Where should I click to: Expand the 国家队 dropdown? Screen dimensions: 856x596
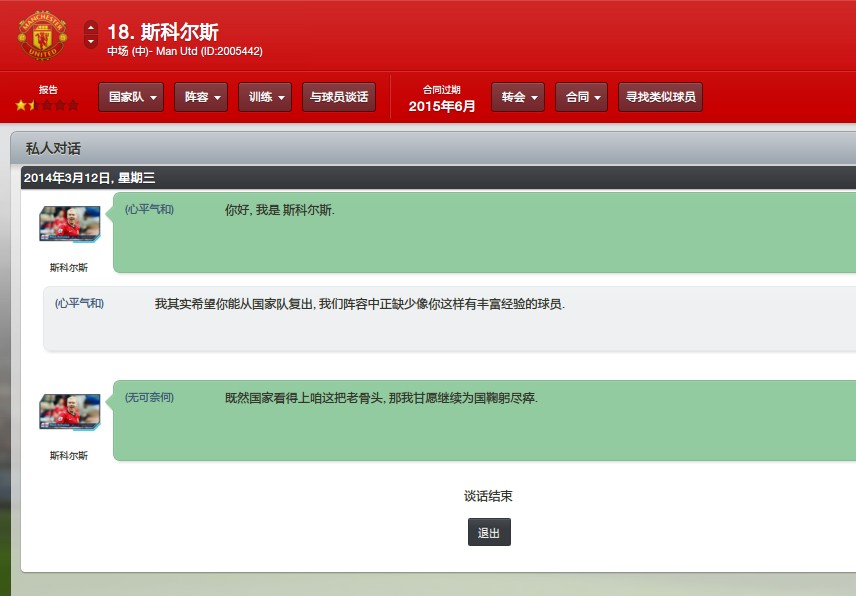click(131, 97)
